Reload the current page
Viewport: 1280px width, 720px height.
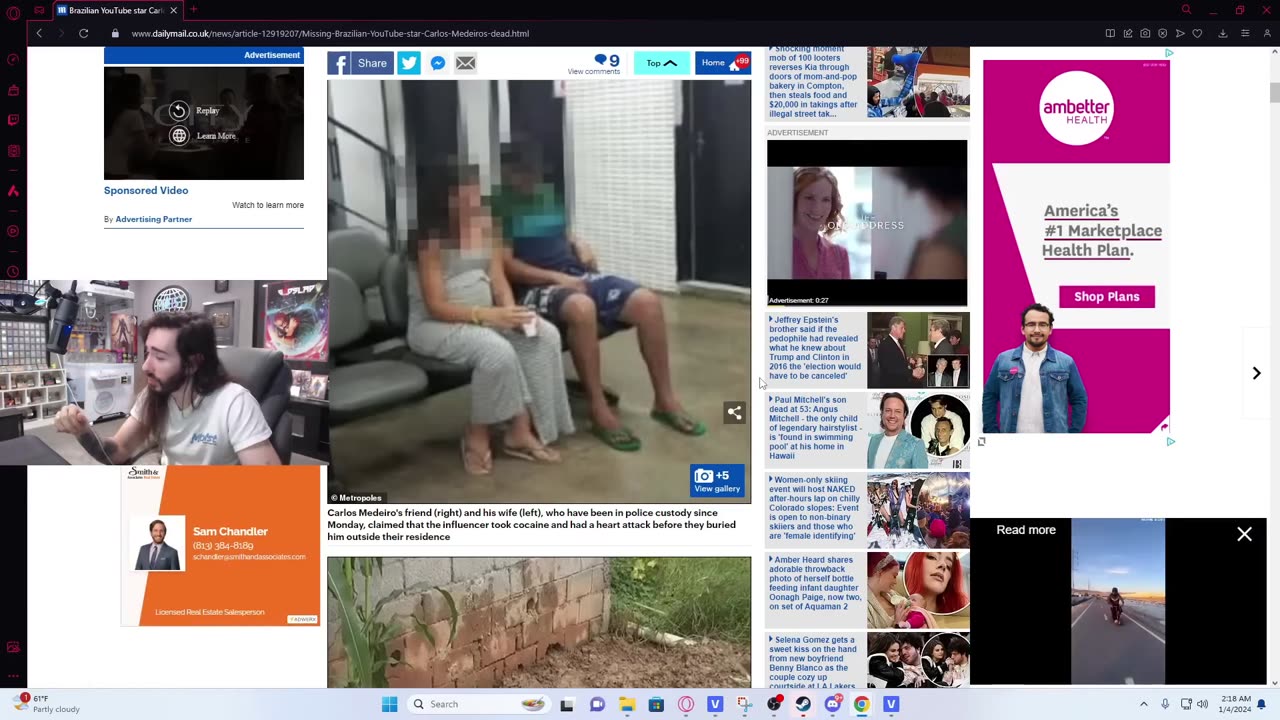84,33
